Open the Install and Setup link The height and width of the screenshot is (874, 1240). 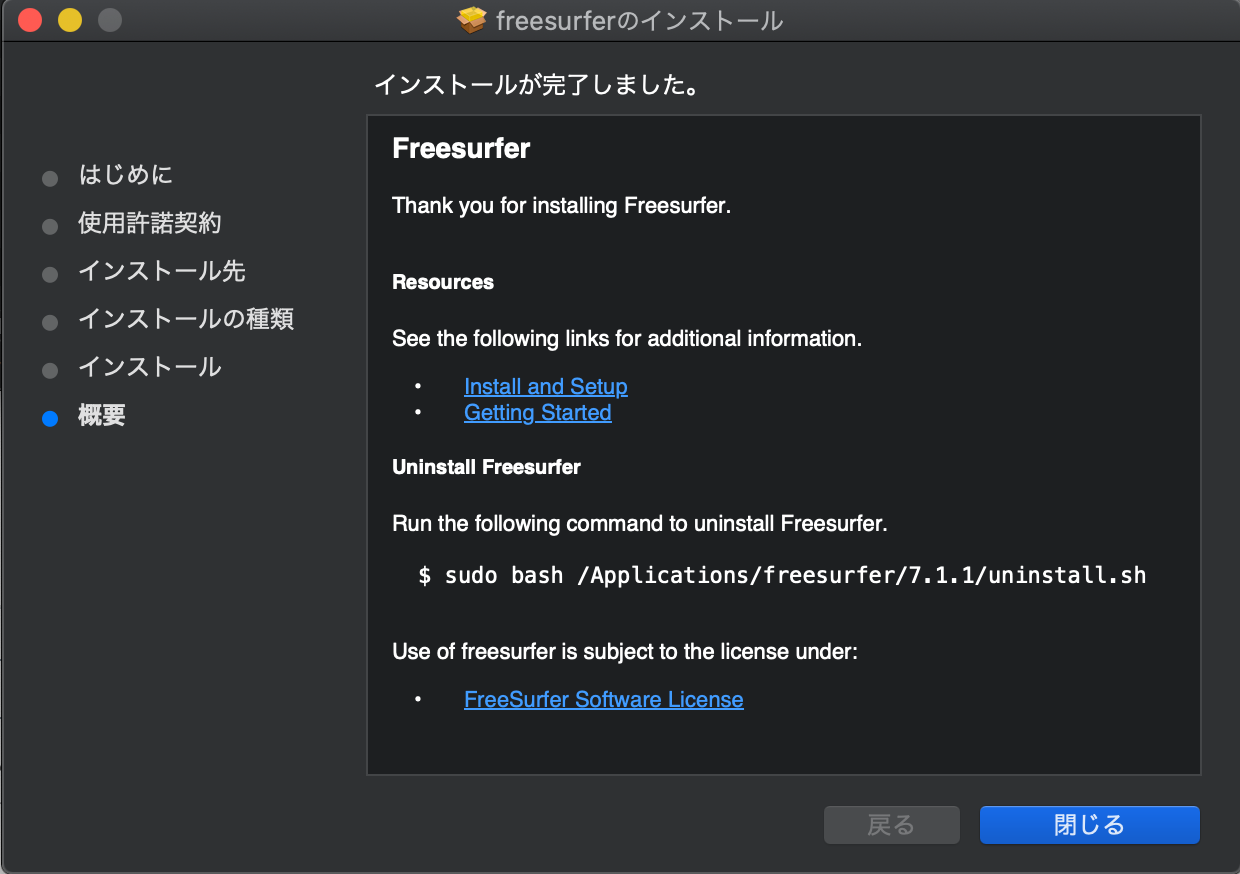pos(545,387)
